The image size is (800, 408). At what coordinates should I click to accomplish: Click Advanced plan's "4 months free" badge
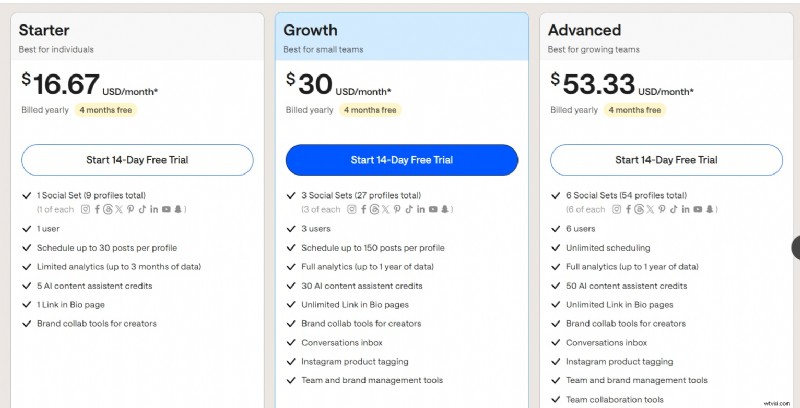tap(634, 110)
